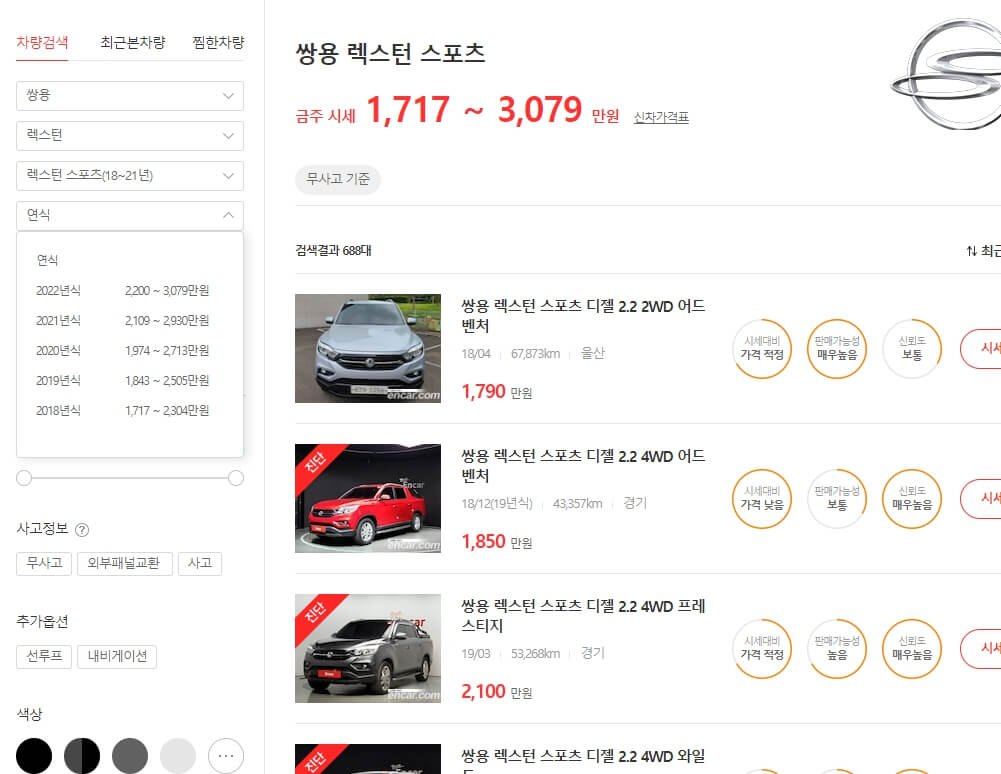Image resolution: width=1001 pixels, height=774 pixels.
Task: Click 시세 button for the 1,850만원 listing
Action: (981, 498)
